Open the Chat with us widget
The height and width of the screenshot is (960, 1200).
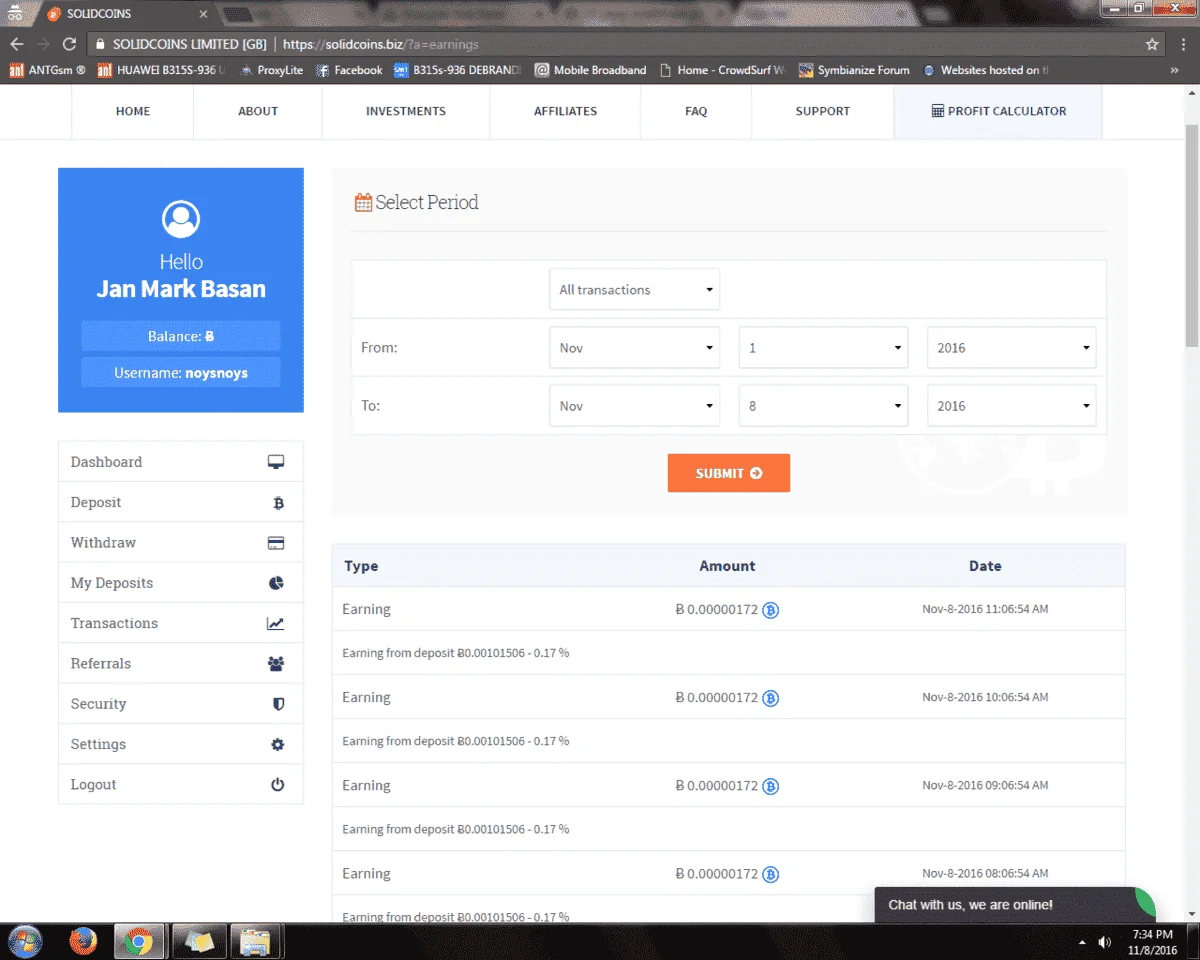pos(1015,905)
